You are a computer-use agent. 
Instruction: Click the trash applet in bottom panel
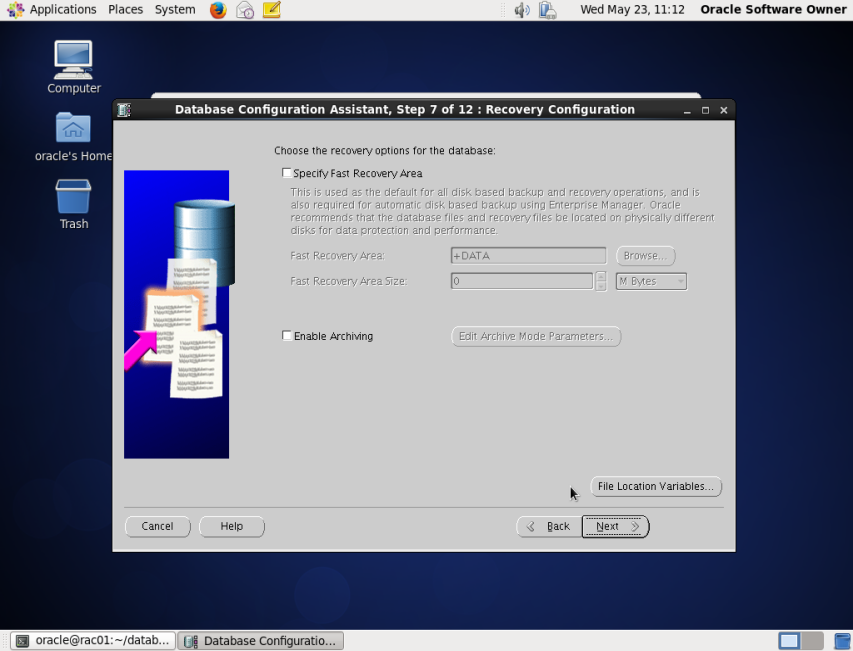842,641
